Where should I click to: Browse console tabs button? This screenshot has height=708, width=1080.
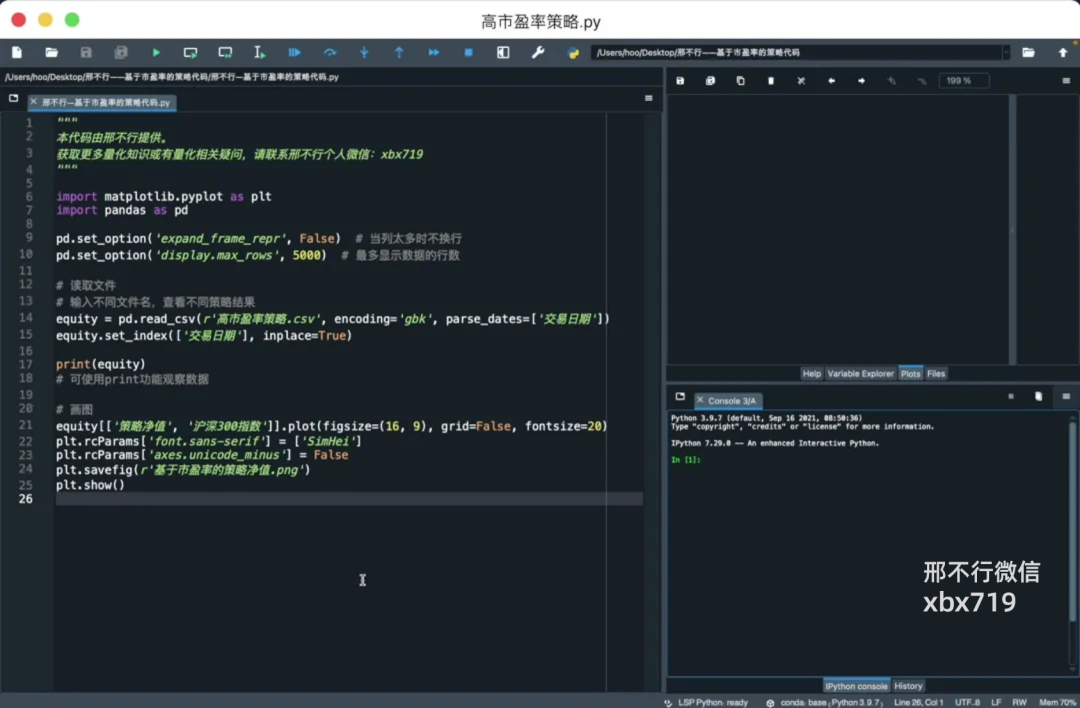pos(680,397)
